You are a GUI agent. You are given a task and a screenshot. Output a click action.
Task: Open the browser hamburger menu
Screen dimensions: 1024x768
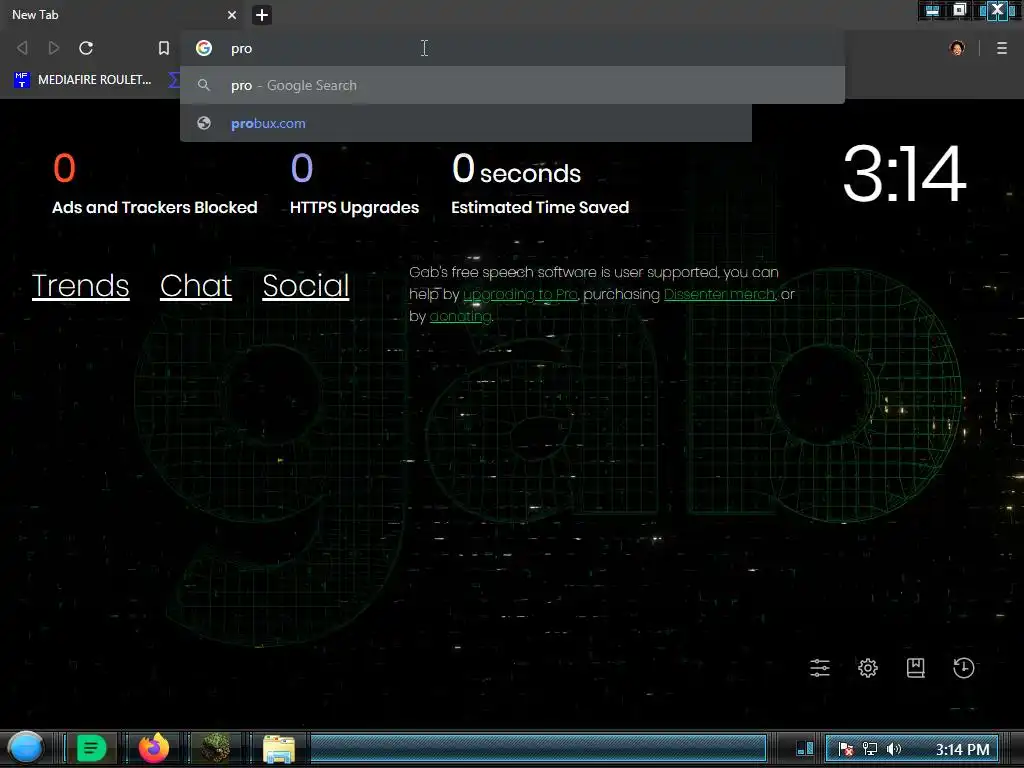1002,48
